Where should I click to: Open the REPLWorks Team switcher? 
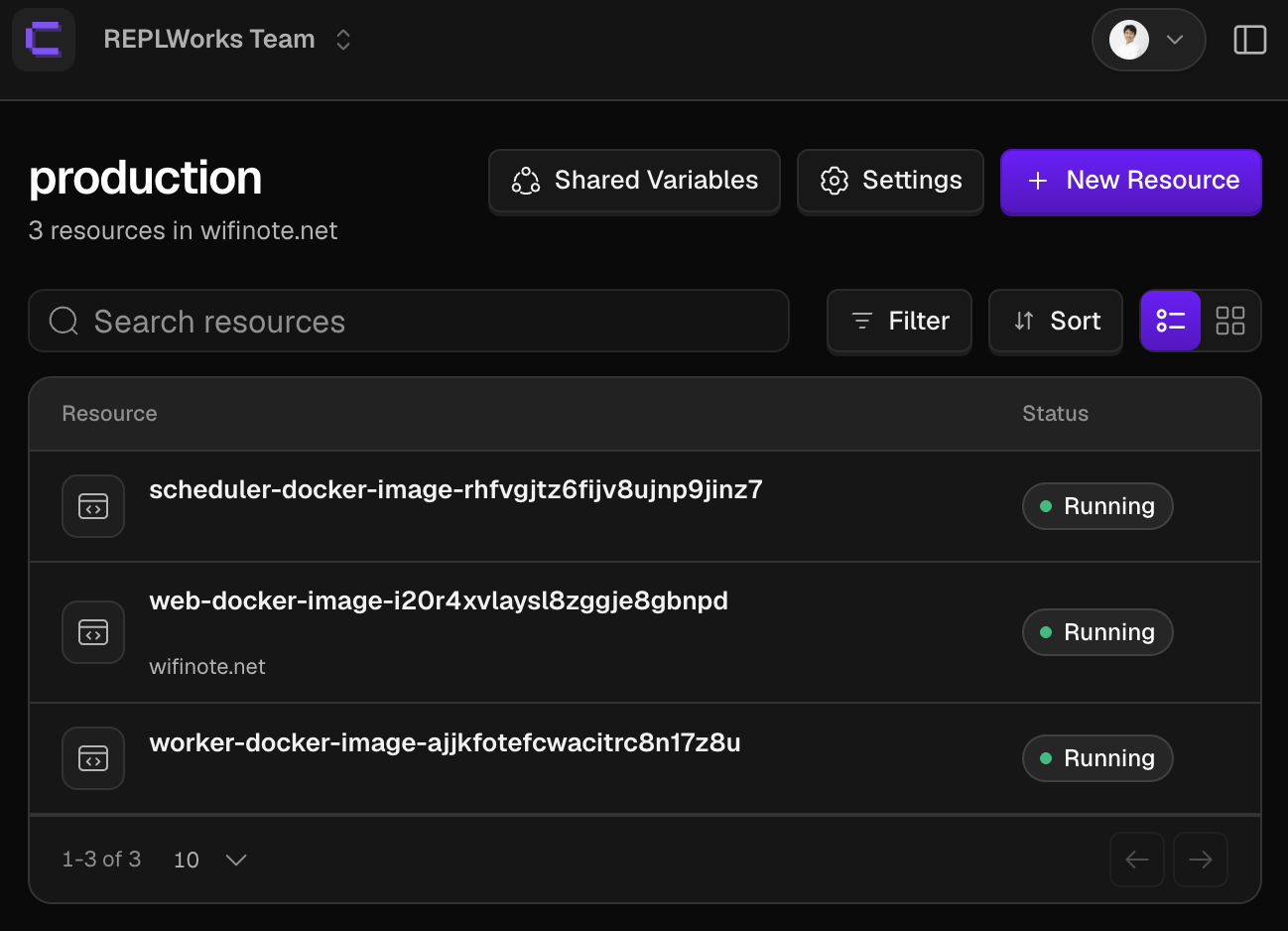[x=228, y=40]
